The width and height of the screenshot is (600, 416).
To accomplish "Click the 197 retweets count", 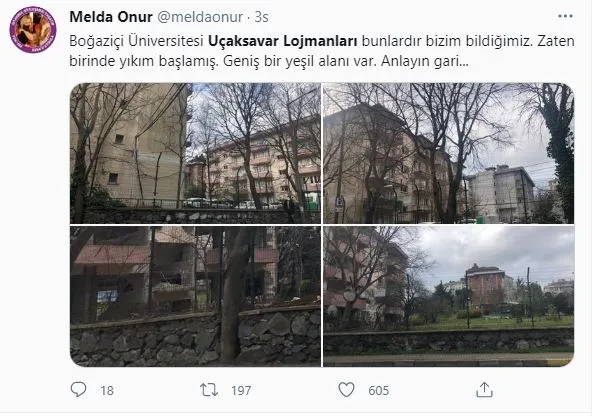I will coord(241,390).
